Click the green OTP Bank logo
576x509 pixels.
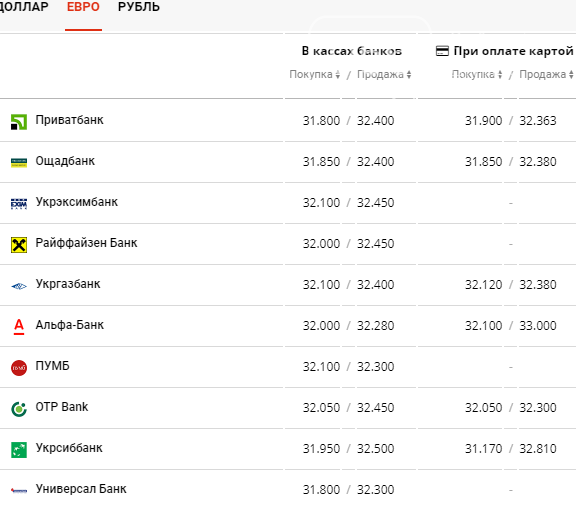[19, 409]
